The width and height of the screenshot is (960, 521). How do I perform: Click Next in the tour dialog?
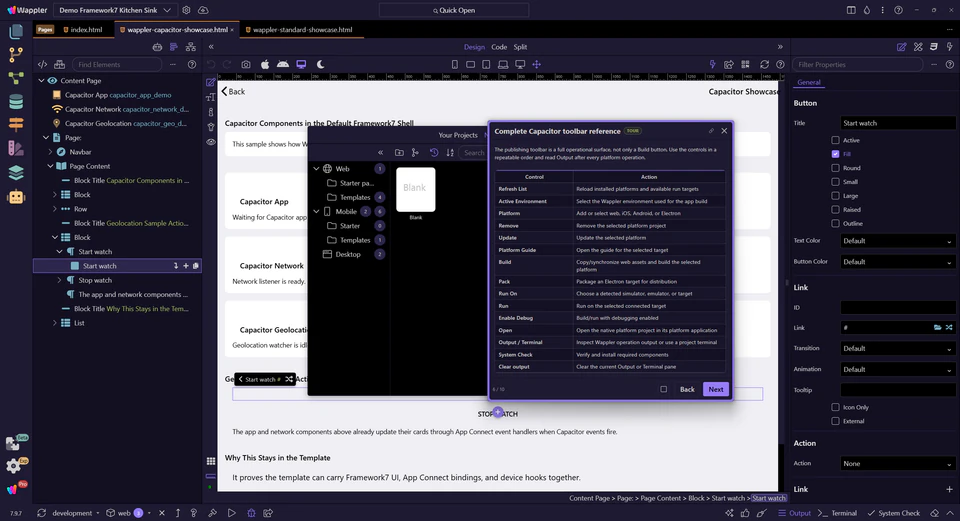[x=716, y=389]
